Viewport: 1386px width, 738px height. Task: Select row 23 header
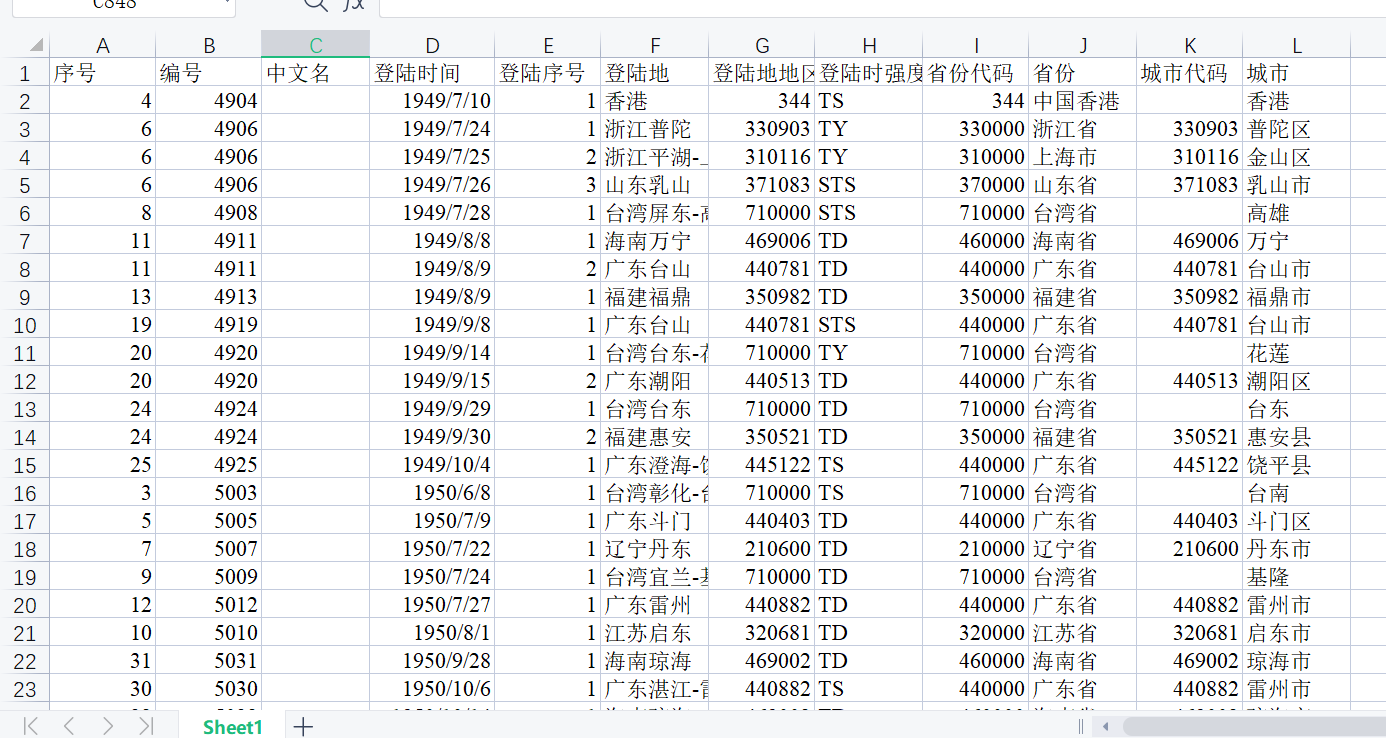25,689
